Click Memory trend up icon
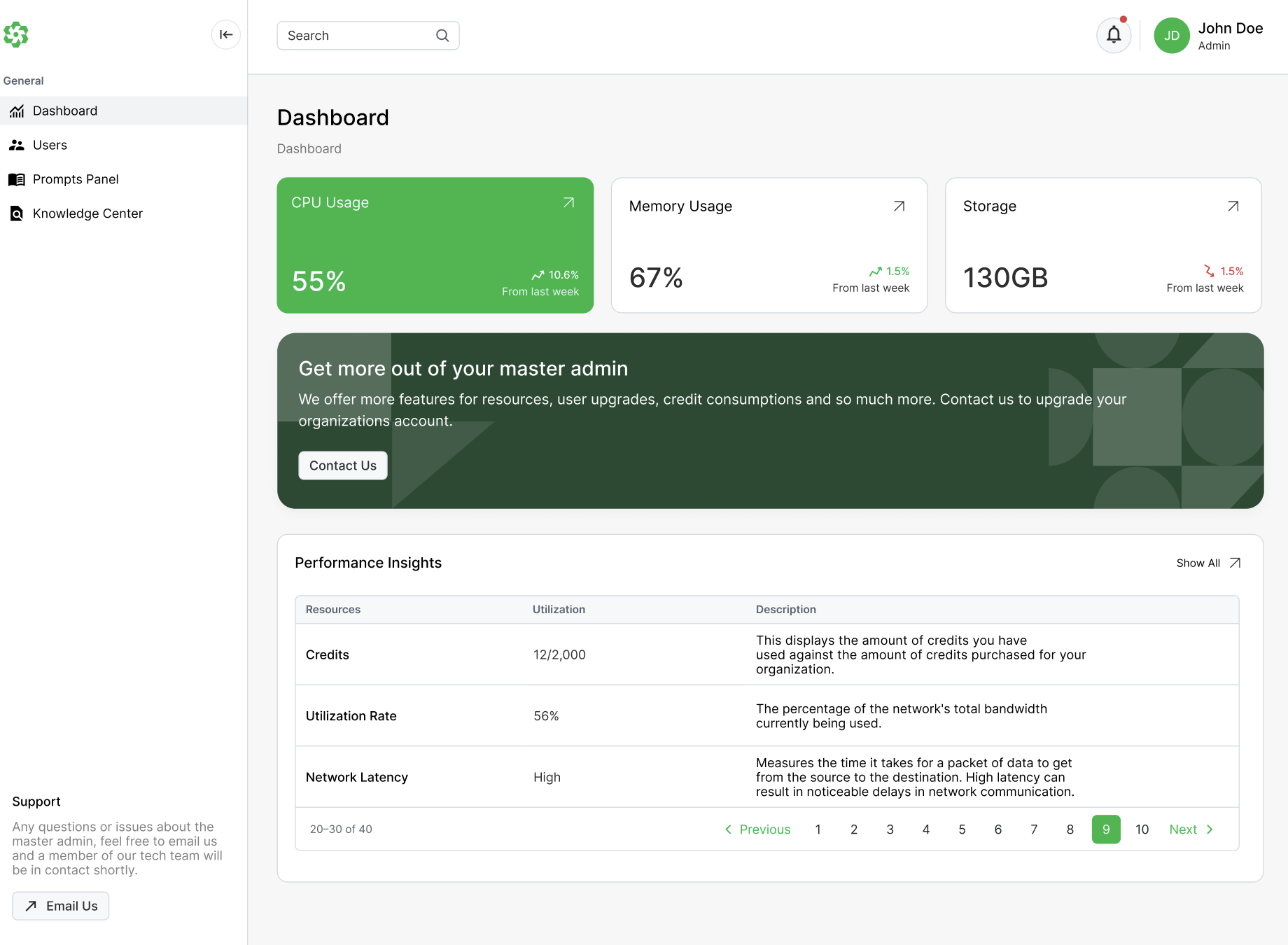 point(876,272)
